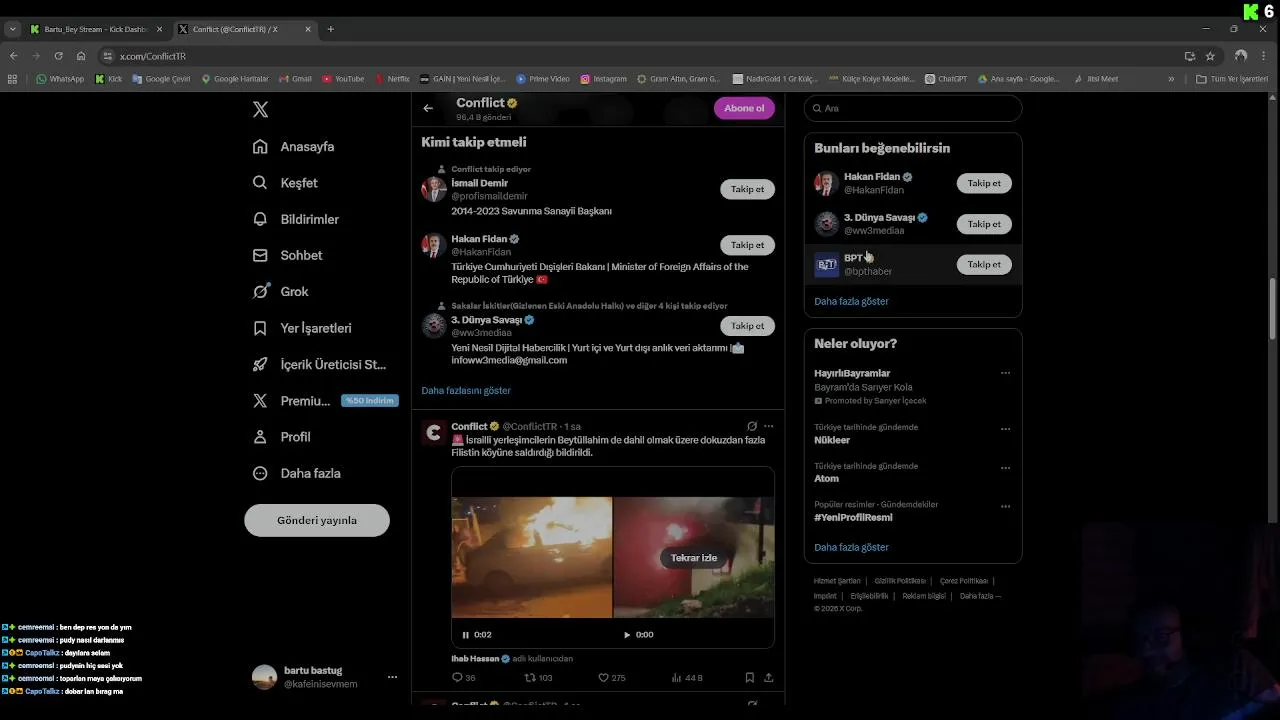Open Gizlilik Politikası footer link

(900, 581)
